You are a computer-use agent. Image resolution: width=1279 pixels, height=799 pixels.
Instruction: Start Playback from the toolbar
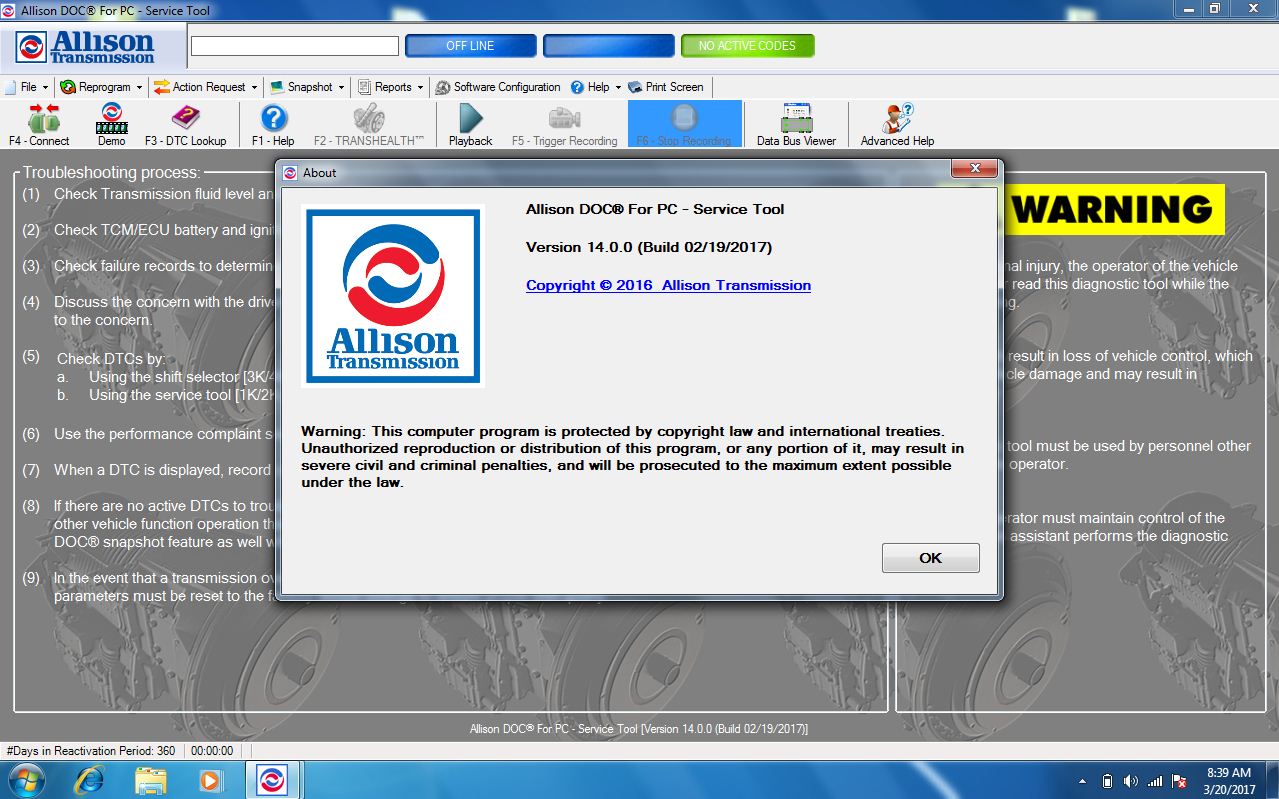(x=470, y=125)
